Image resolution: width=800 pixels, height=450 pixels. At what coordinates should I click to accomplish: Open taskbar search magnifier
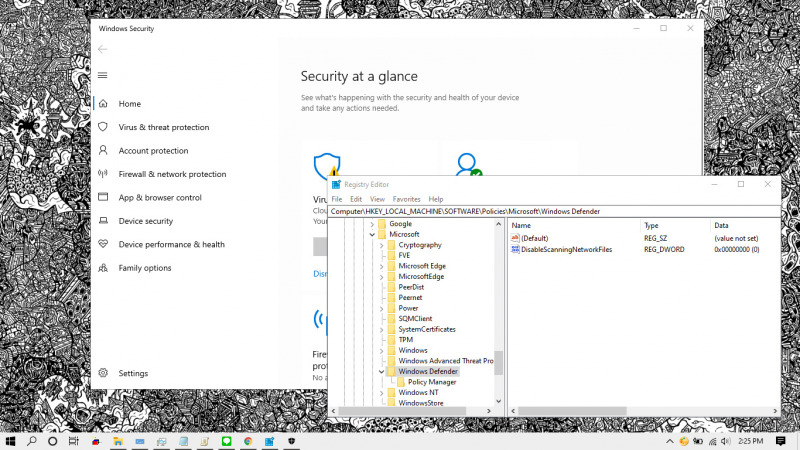[x=32, y=441]
